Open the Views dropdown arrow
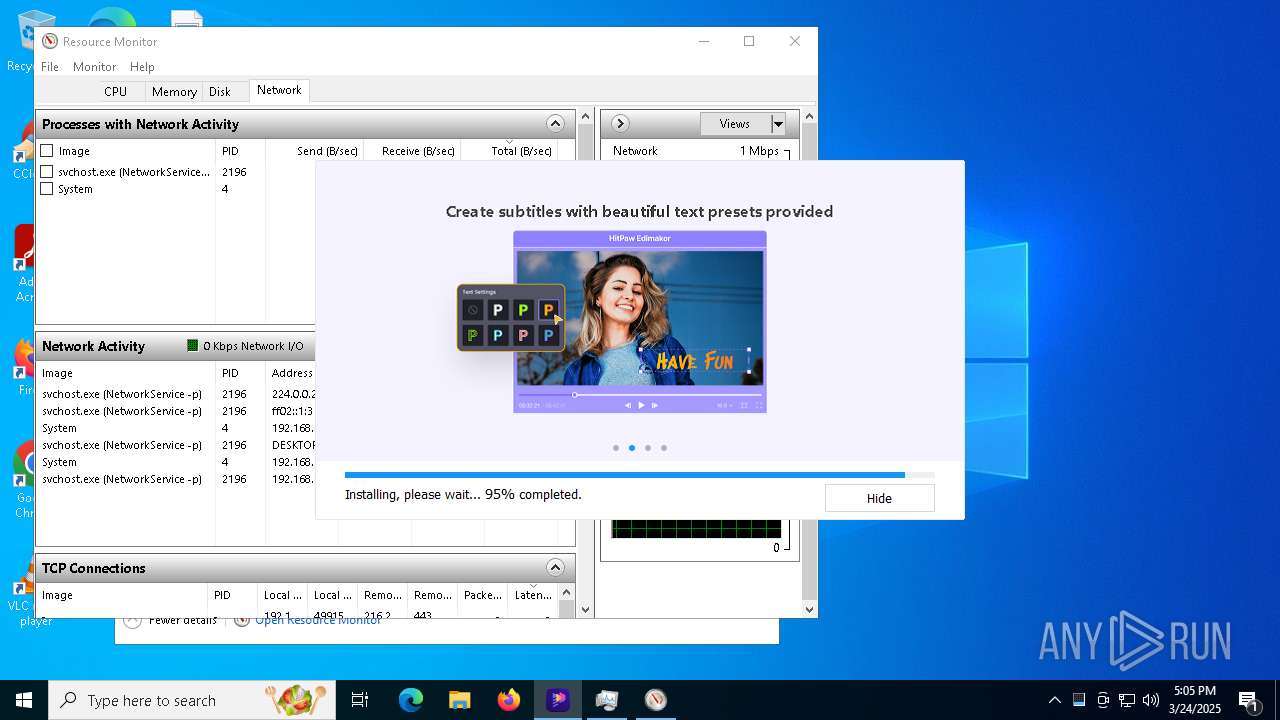 (778, 124)
